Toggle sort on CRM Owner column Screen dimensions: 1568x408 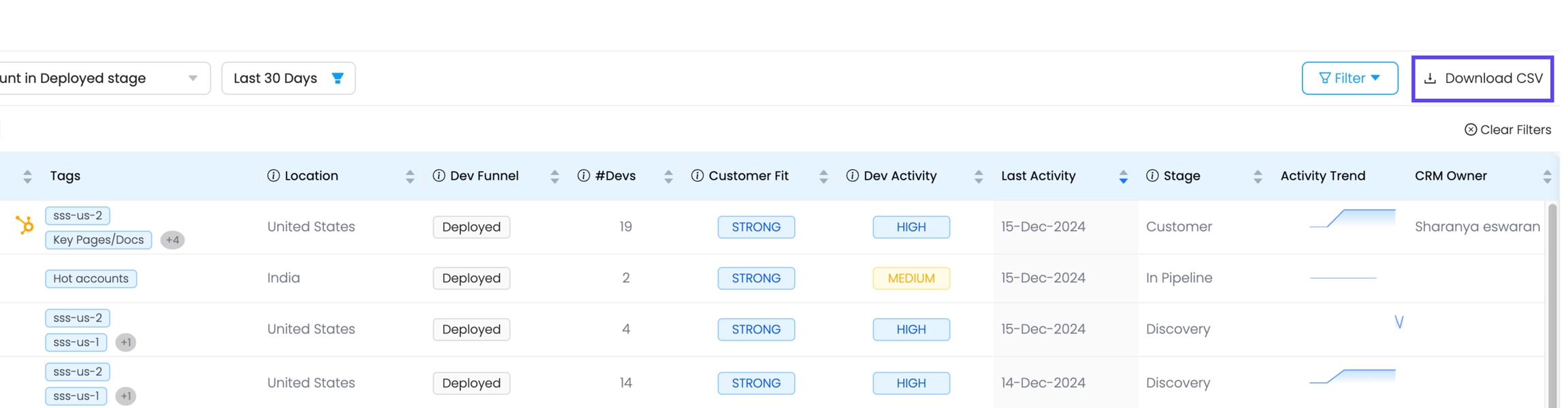coord(1547,176)
